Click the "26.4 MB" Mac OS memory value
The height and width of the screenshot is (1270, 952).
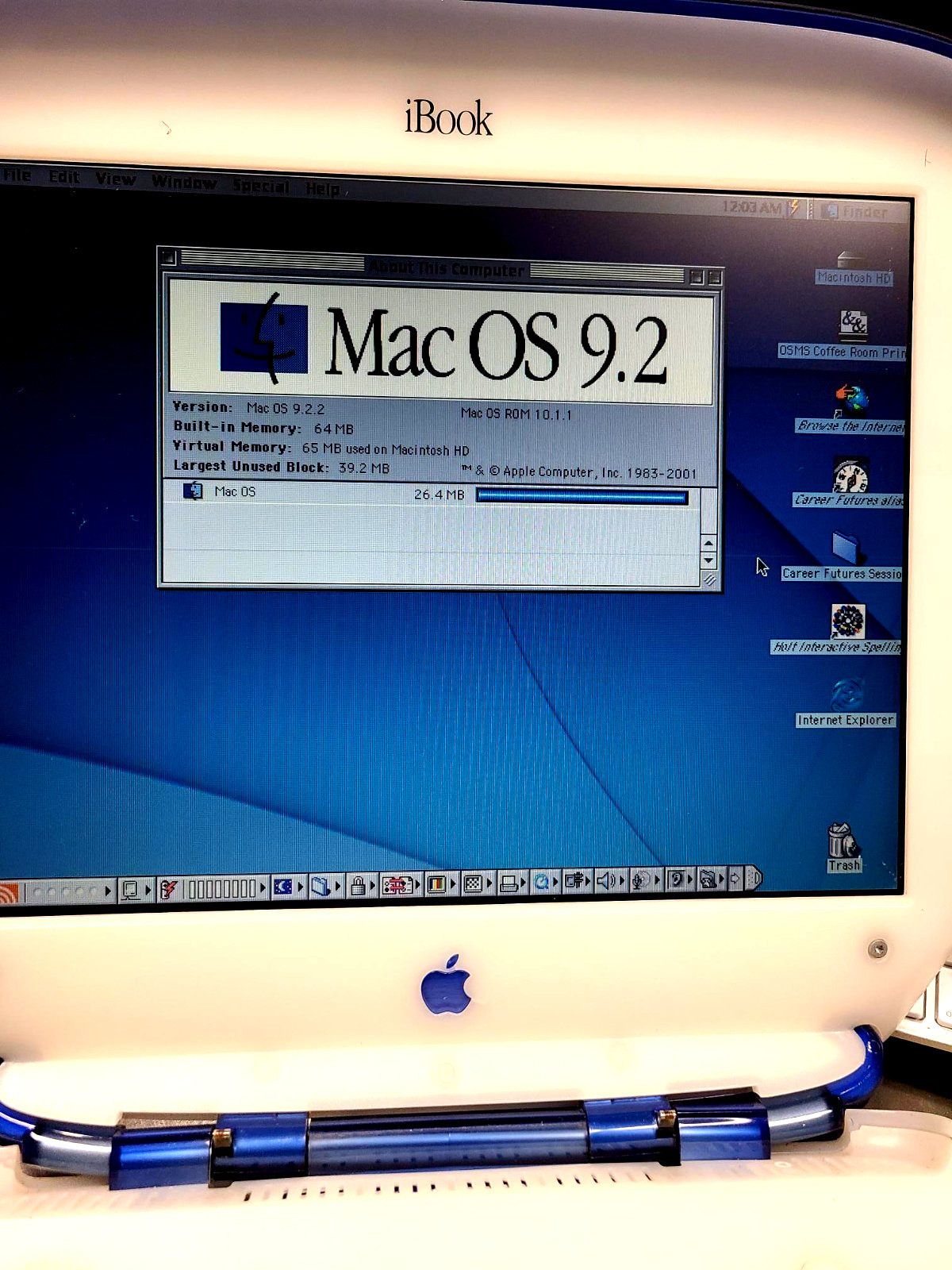(440, 495)
